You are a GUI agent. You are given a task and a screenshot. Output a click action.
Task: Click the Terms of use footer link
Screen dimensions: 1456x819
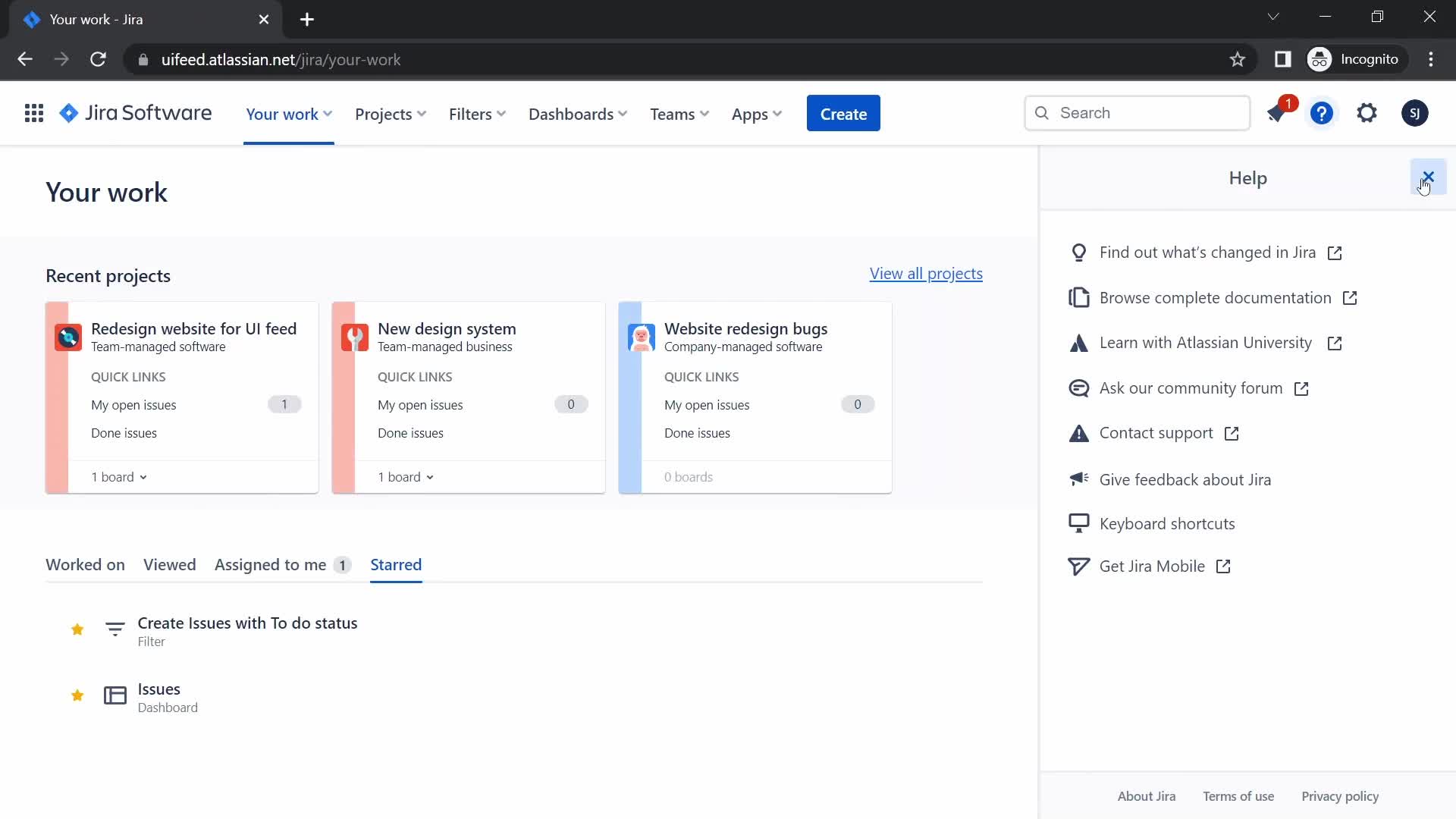click(x=1238, y=796)
